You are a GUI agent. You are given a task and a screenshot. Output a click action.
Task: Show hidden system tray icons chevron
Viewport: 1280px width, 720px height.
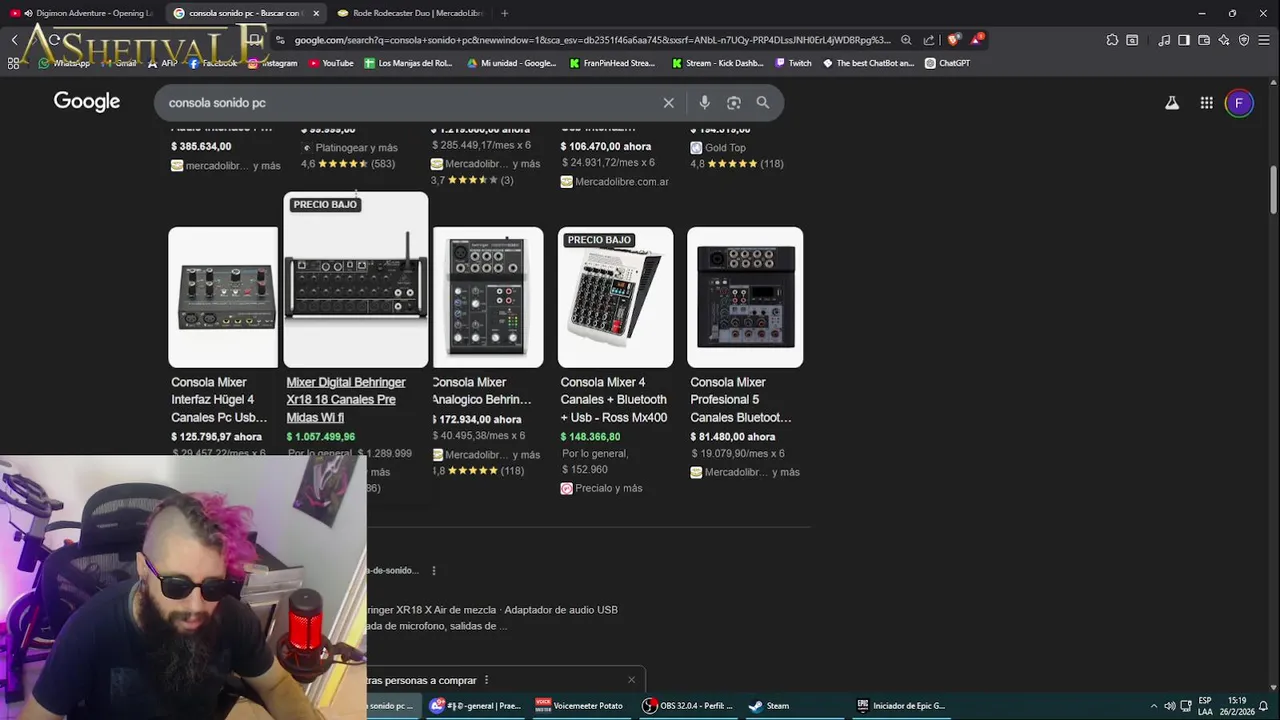pyautogui.click(x=1154, y=705)
